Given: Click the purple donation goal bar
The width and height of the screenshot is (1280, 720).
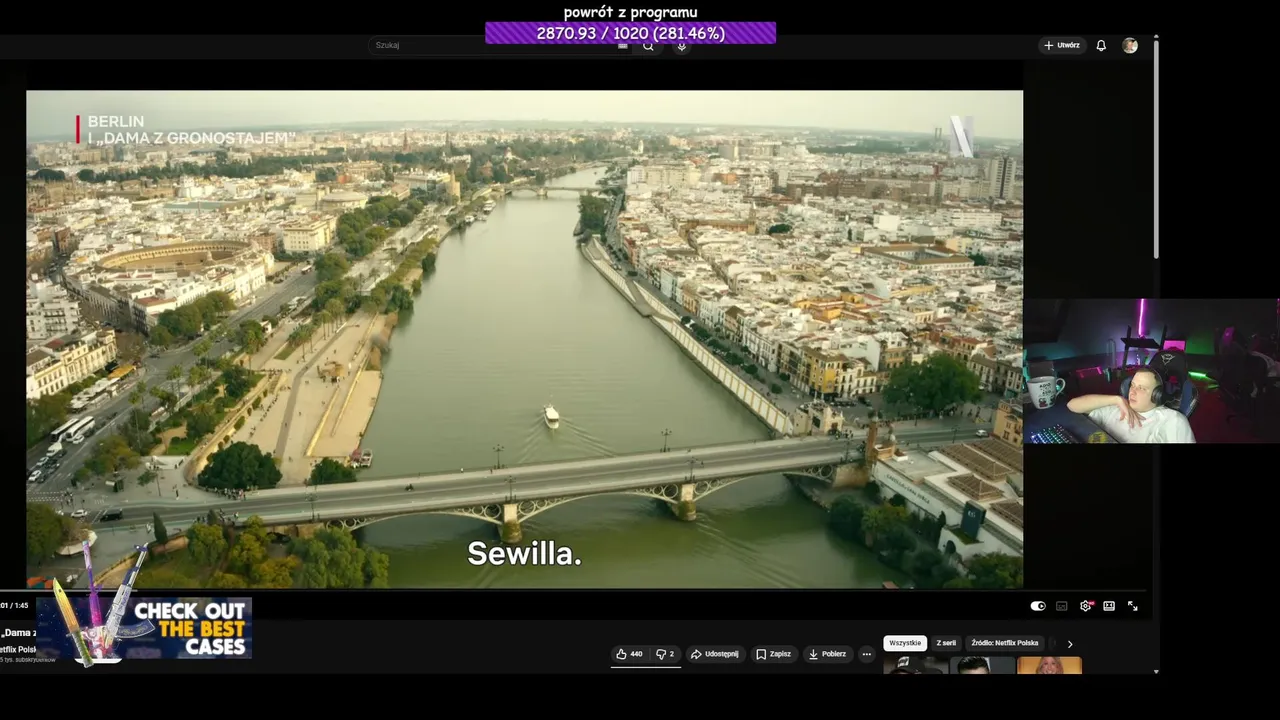Looking at the screenshot, I should (x=630, y=33).
